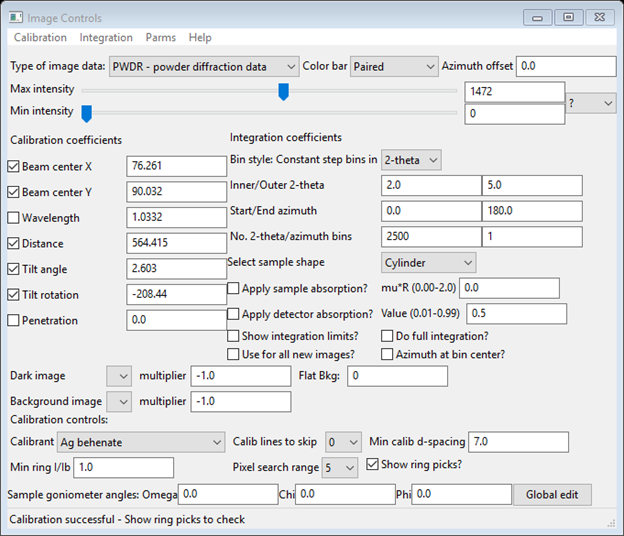Click the Min intensity slider handle

(x=86, y=113)
